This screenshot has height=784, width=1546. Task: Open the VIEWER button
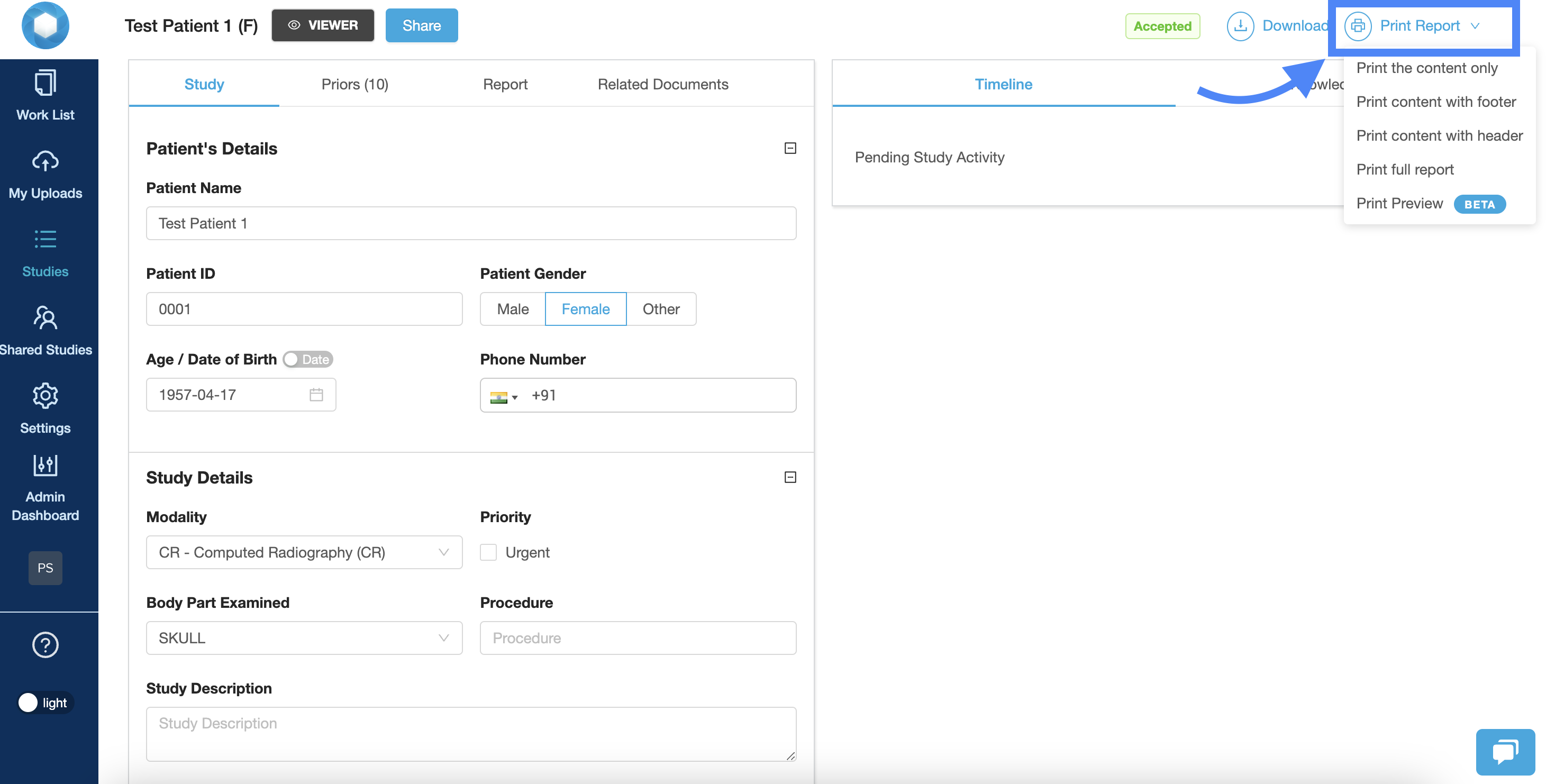point(322,25)
